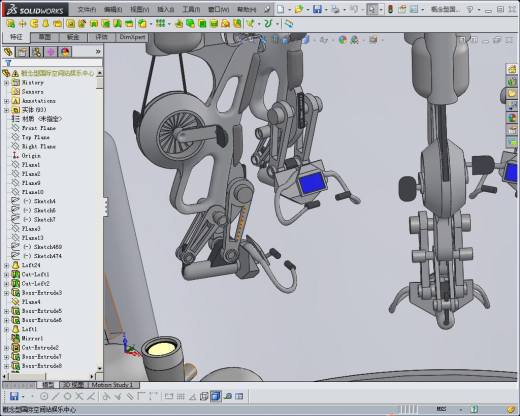This screenshot has height=416, width=520.
Task: Toggle the selection tool button in top toolbar
Action: coord(372,9)
